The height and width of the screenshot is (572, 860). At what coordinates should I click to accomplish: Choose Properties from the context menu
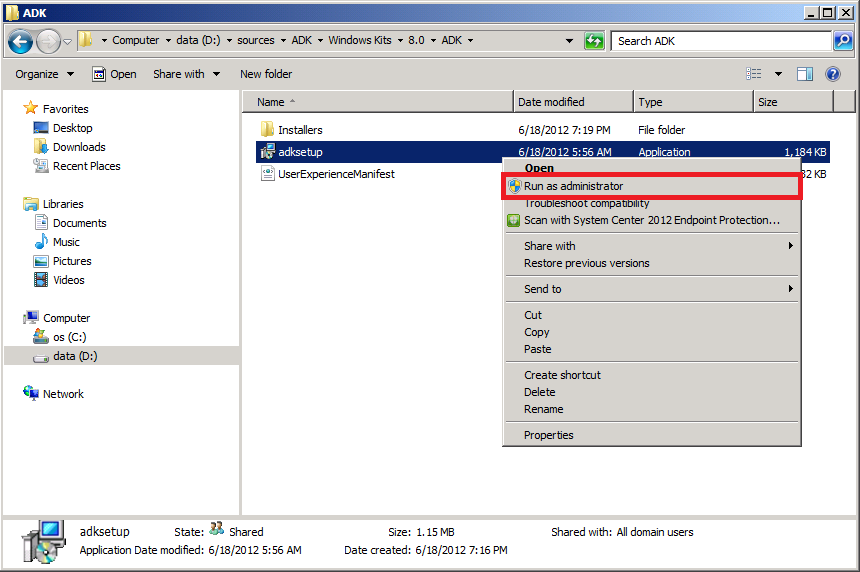point(652,435)
